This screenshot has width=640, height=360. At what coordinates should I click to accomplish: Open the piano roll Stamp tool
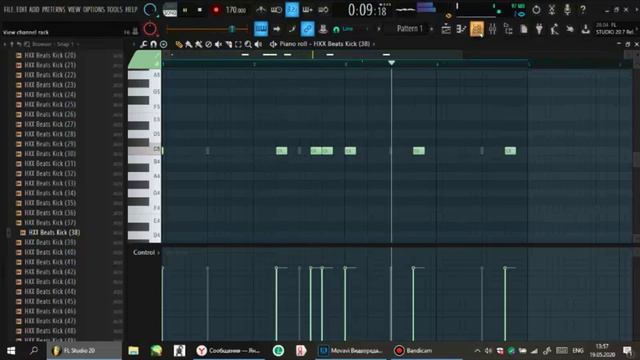click(164, 44)
